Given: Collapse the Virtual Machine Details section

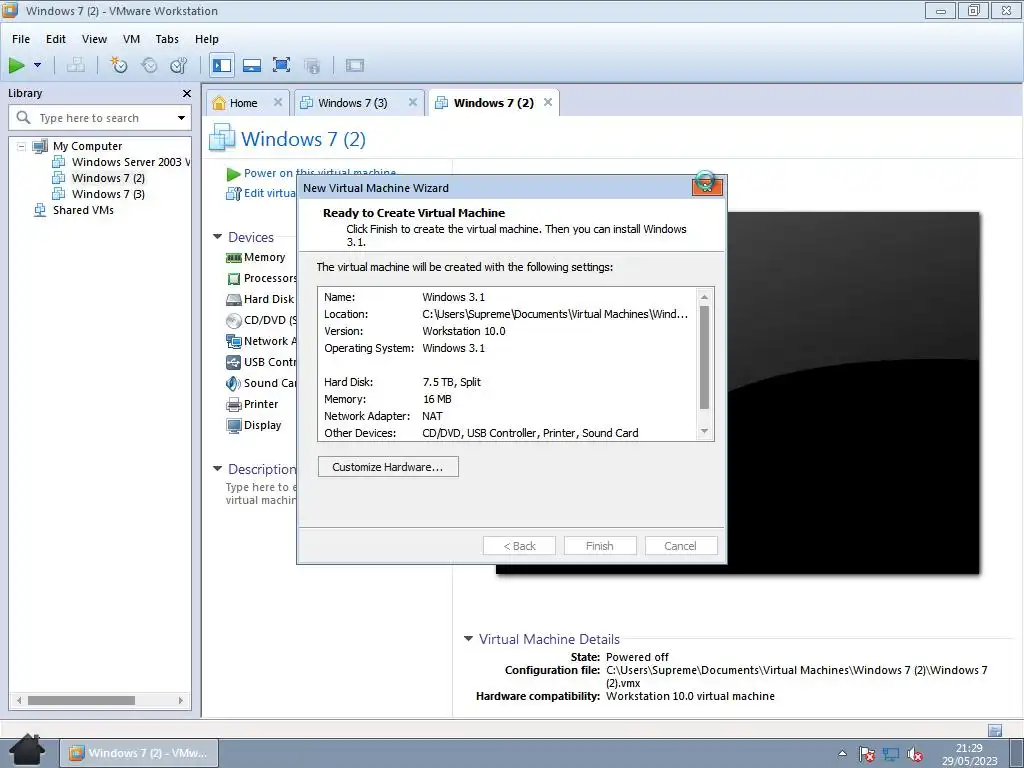Looking at the screenshot, I should (468, 639).
